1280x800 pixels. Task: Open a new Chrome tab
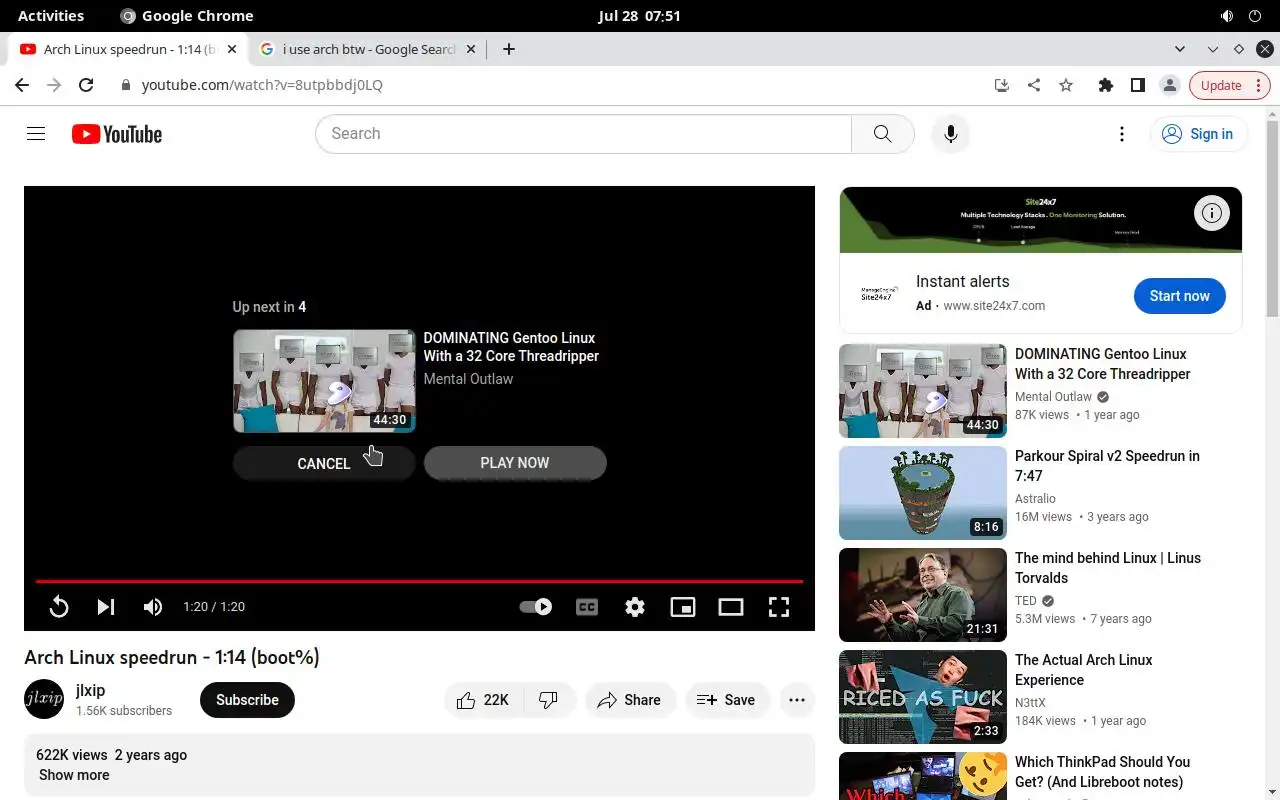[x=509, y=49]
